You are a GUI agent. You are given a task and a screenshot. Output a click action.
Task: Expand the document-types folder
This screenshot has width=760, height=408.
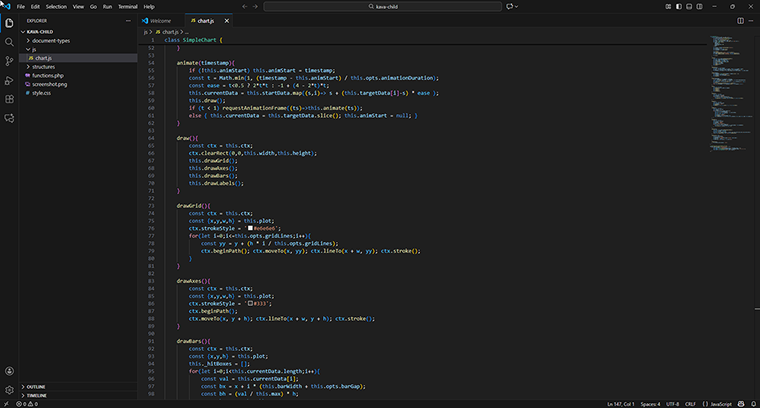pos(78,41)
